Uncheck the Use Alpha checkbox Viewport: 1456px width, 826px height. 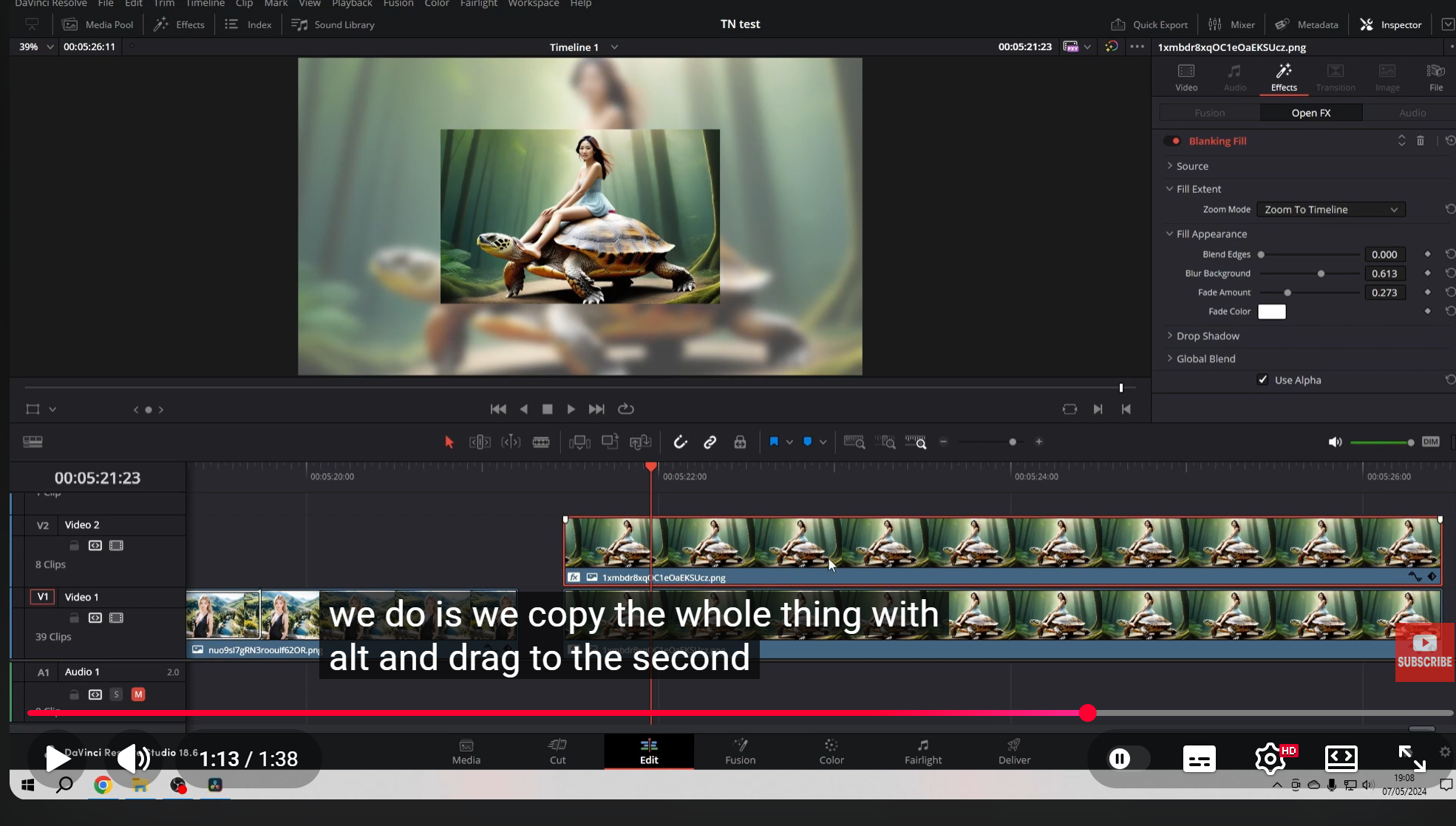pyautogui.click(x=1263, y=380)
